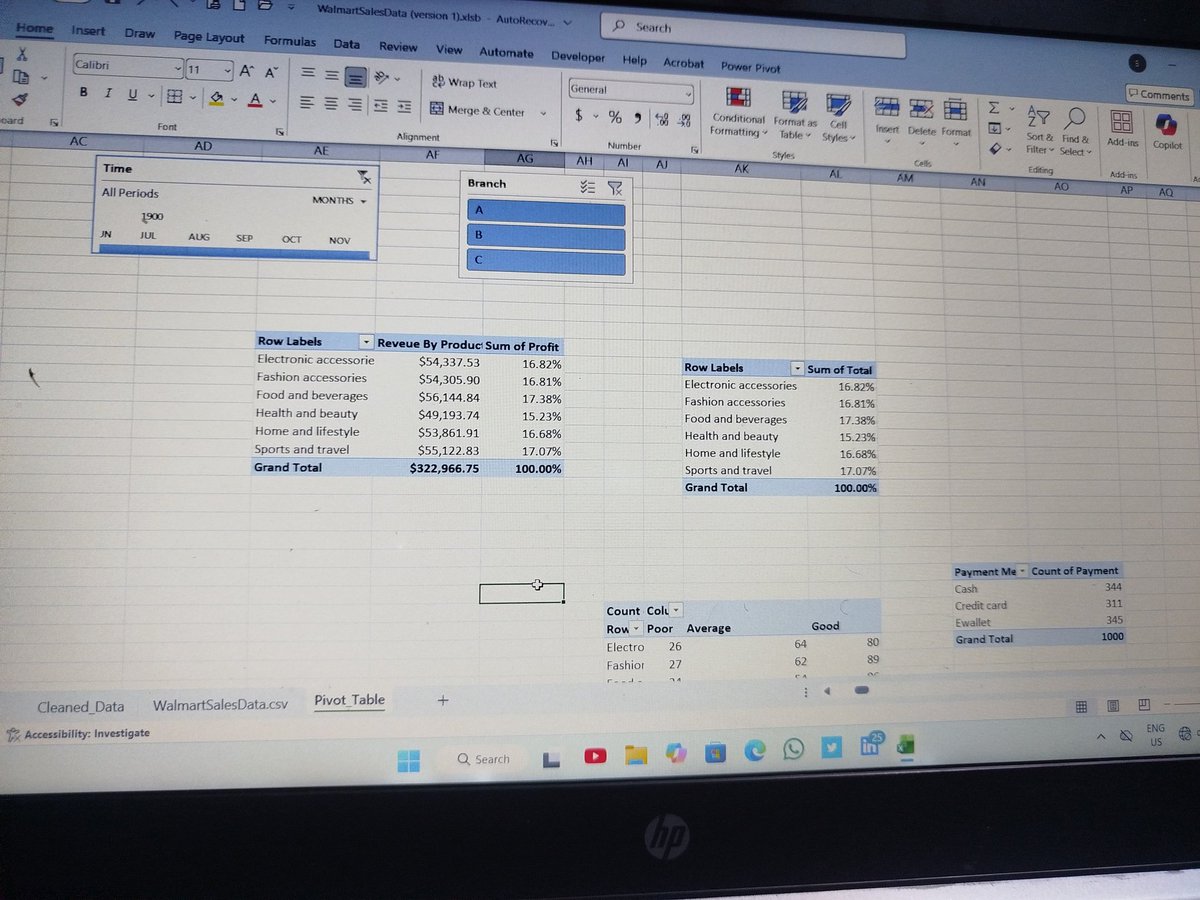Open Conditional Formatting menu

pos(739,112)
